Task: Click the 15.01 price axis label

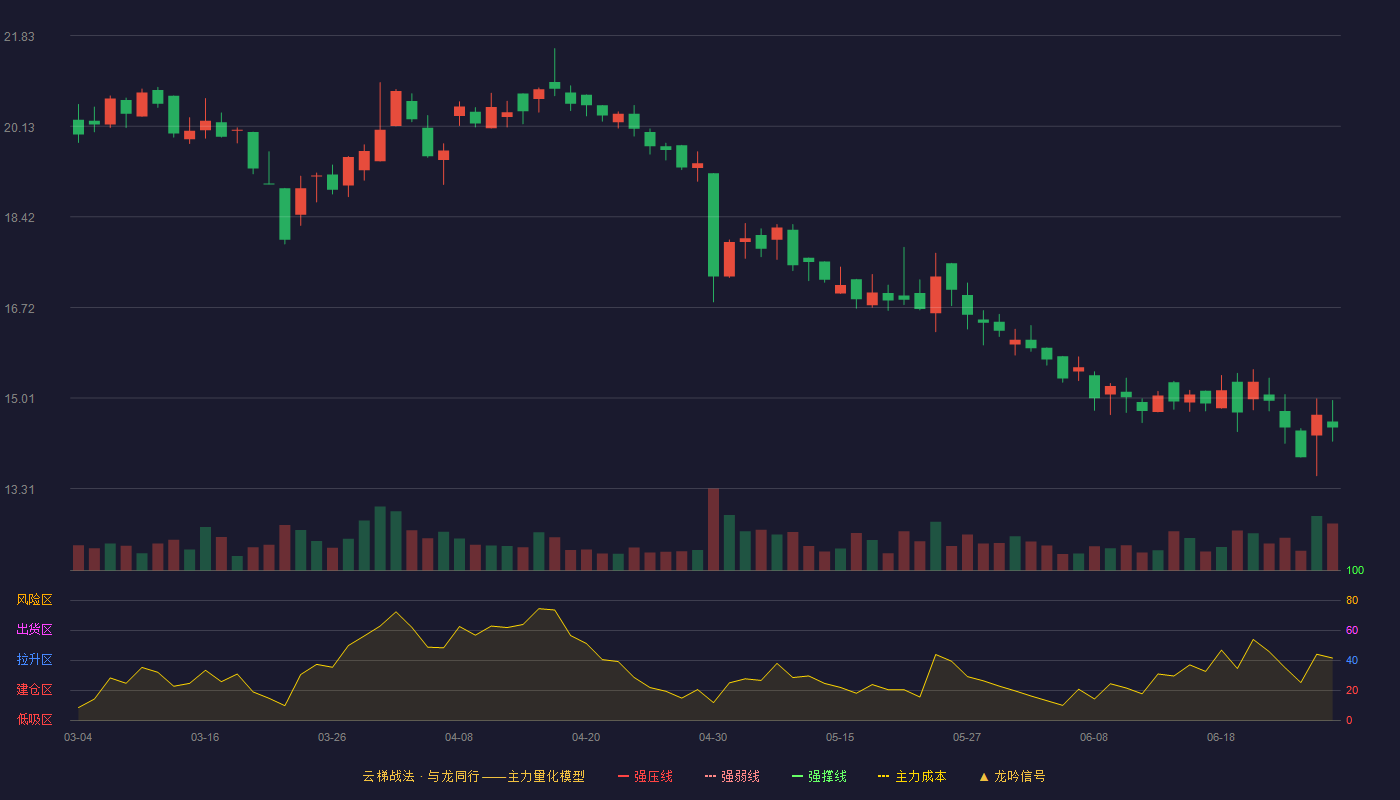Action: click(x=19, y=398)
